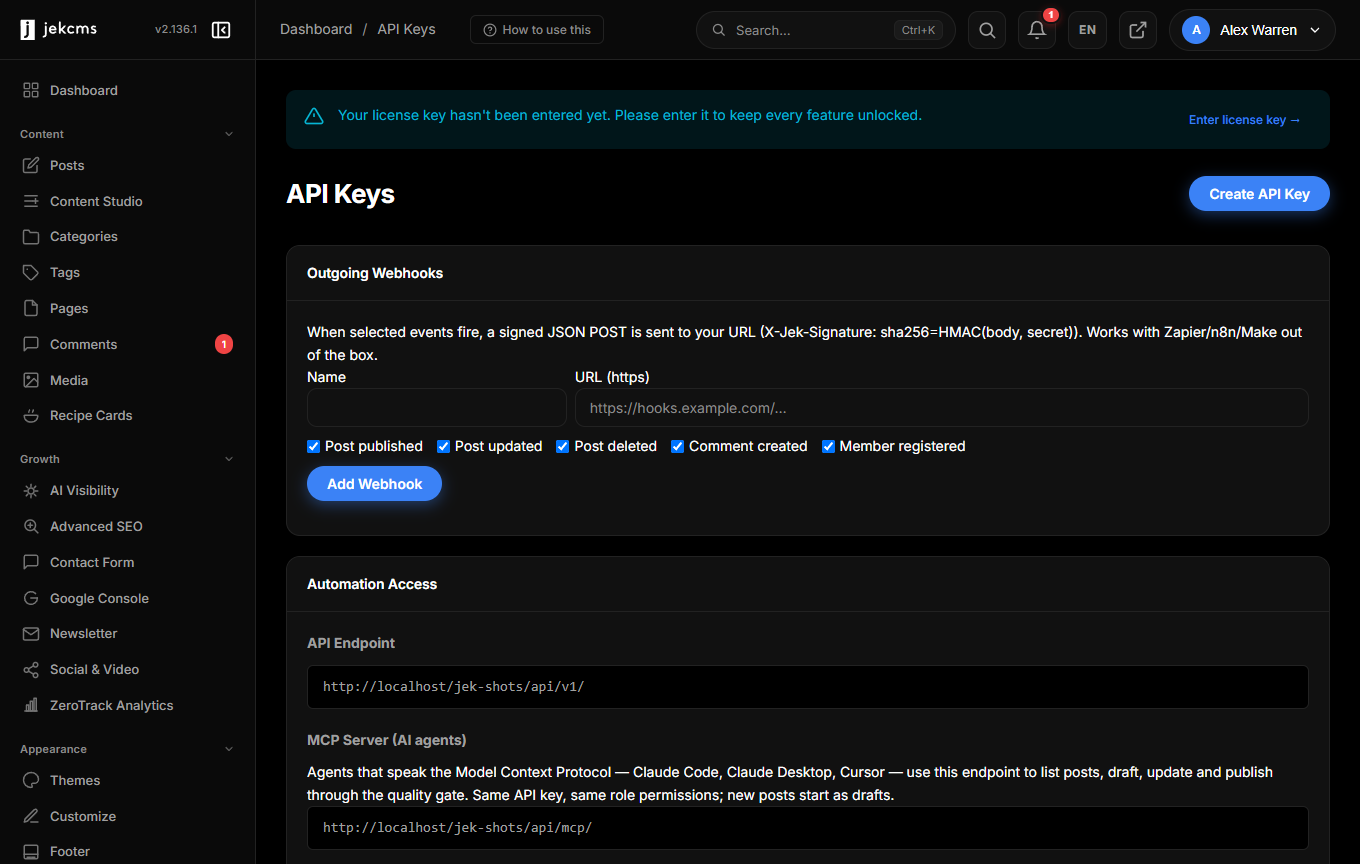Image resolution: width=1360 pixels, height=864 pixels.
Task: Open the Alex Warren user menu dropdown
Action: pos(1252,30)
